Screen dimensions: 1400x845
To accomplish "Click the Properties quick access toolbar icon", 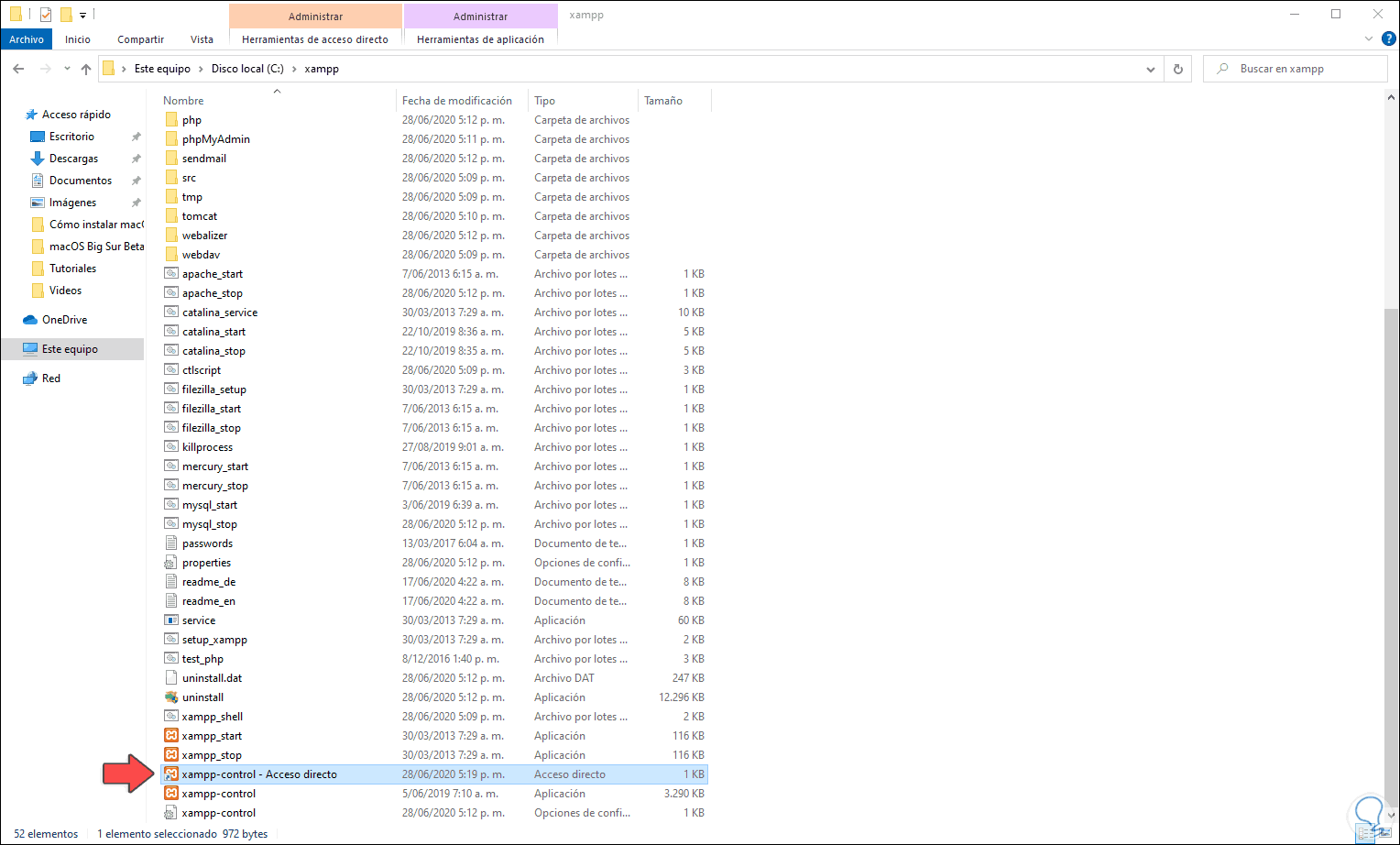I will click(46, 15).
